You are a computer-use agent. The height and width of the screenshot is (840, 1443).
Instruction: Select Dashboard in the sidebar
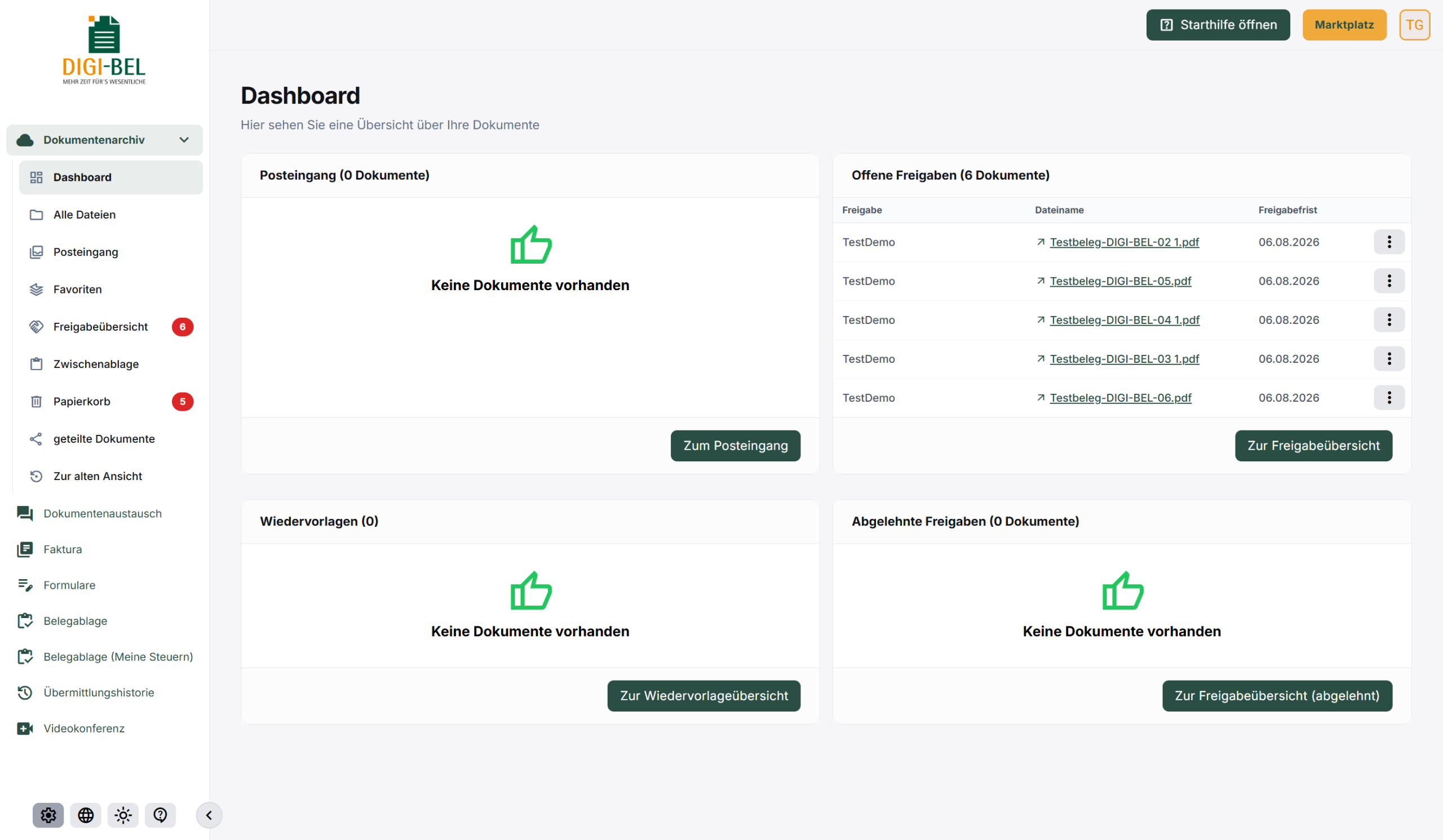(x=110, y=177)
